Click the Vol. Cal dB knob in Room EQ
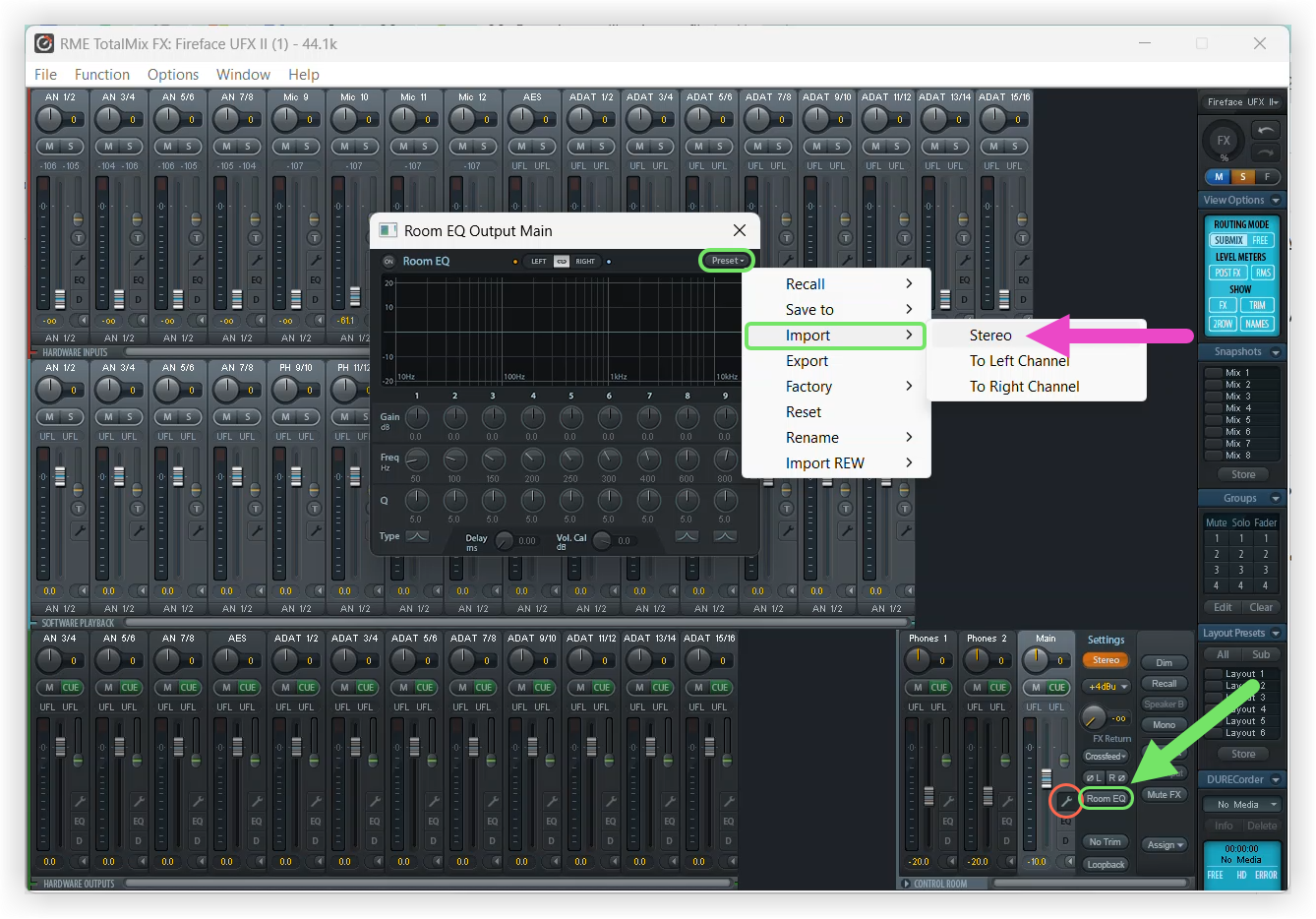The height and width of the screenshot is (919, 1316). click(x=602, y=540)
